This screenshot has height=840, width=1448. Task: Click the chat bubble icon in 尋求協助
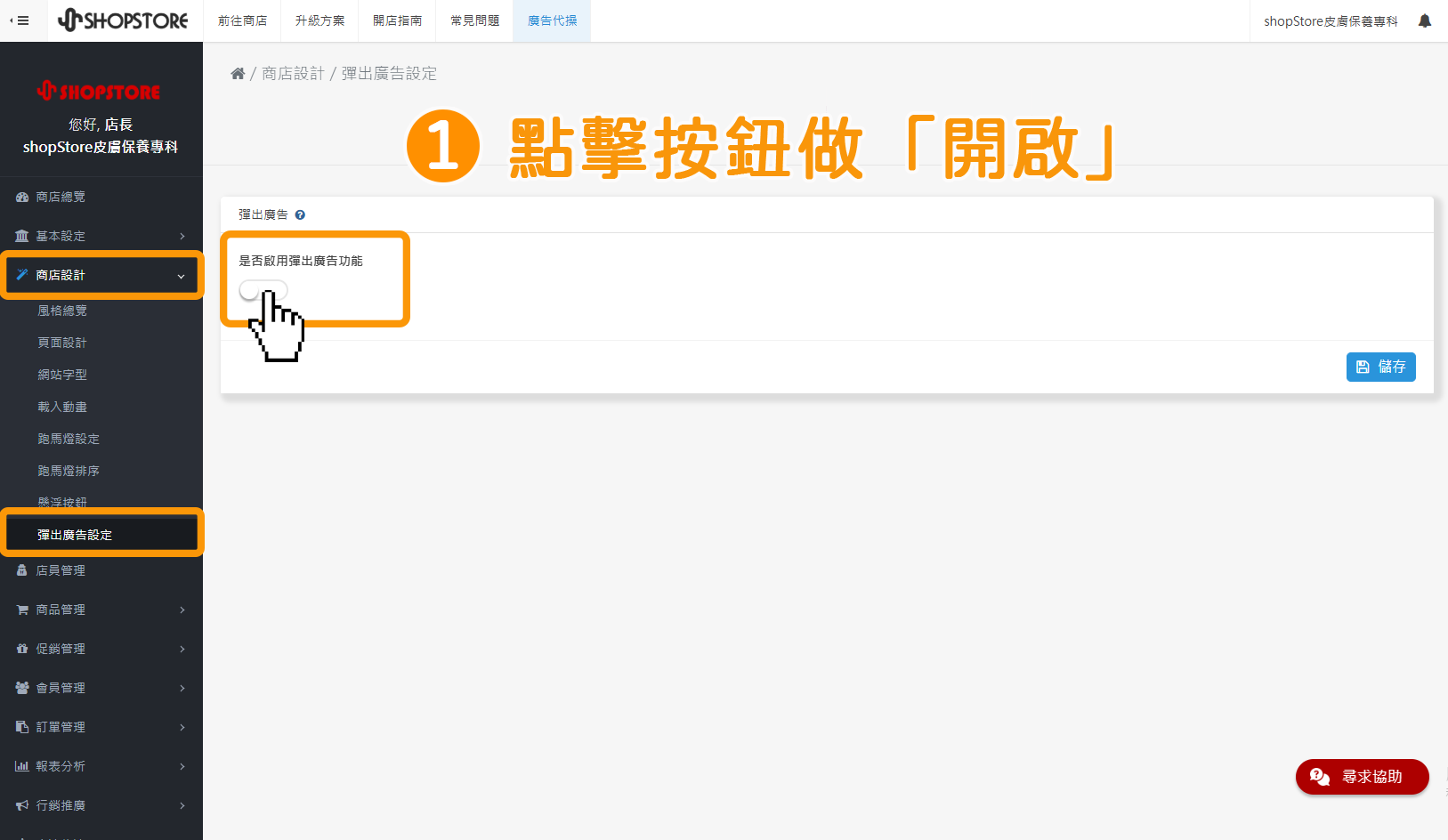[1320, 777]
